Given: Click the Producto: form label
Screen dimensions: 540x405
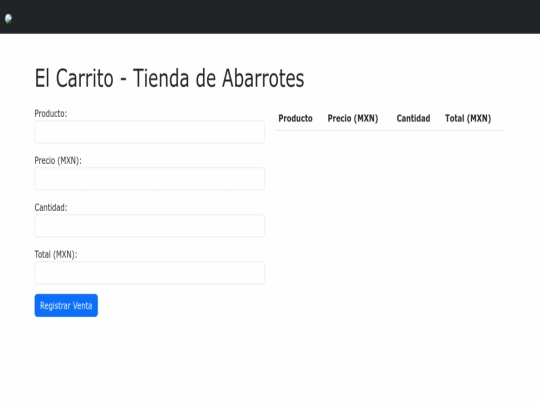Looking at the screenshot, I should pos(51,114).
